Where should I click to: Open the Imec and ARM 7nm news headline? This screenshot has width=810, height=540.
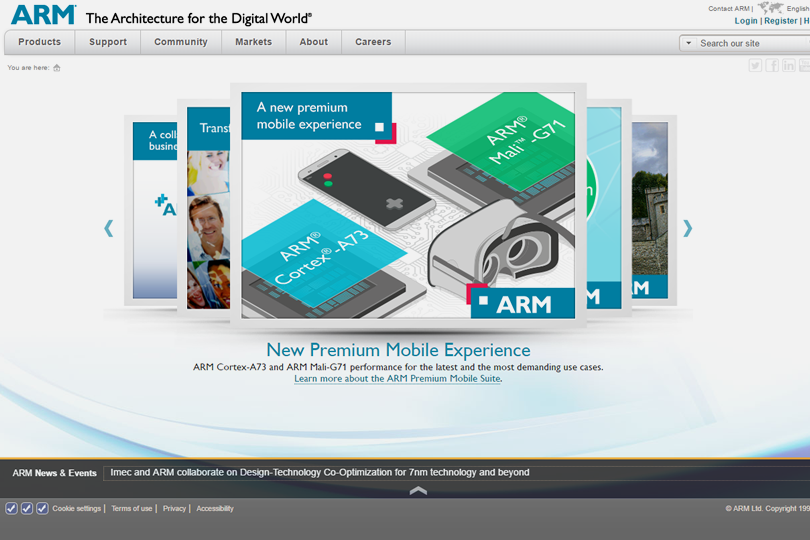pyautogui.click(x=320, y=472)
